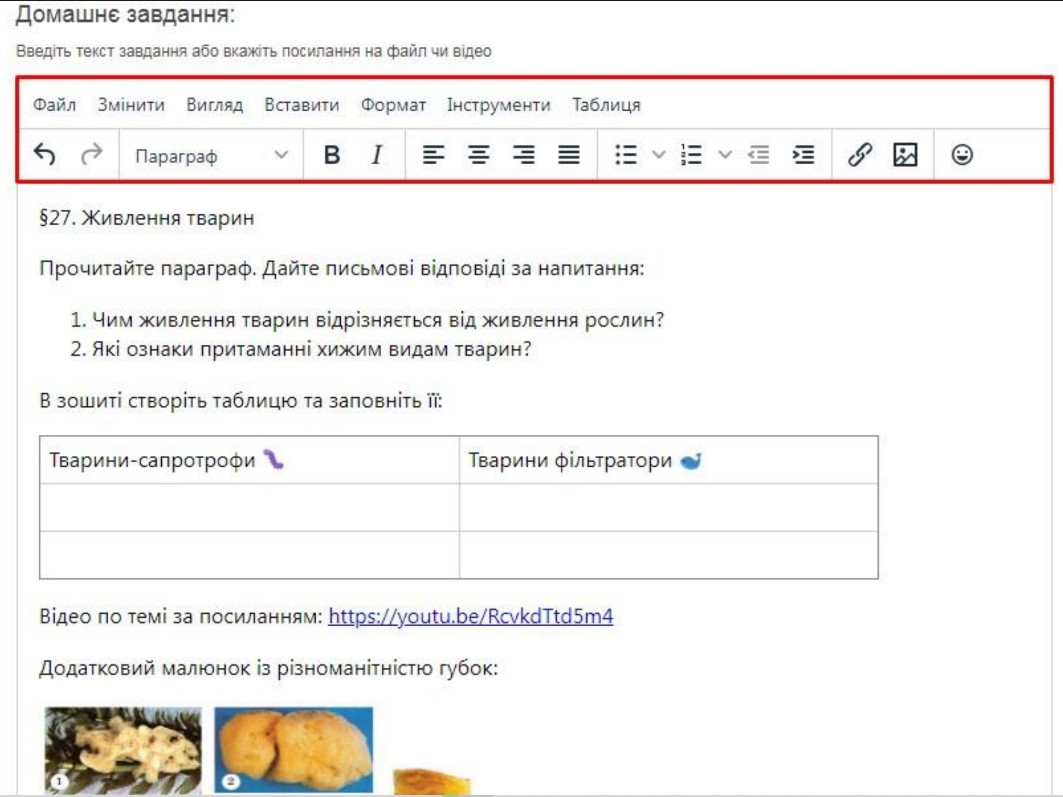Open the Параграф format dropdown
1063x797 pixels.
(x=212, y=156)
